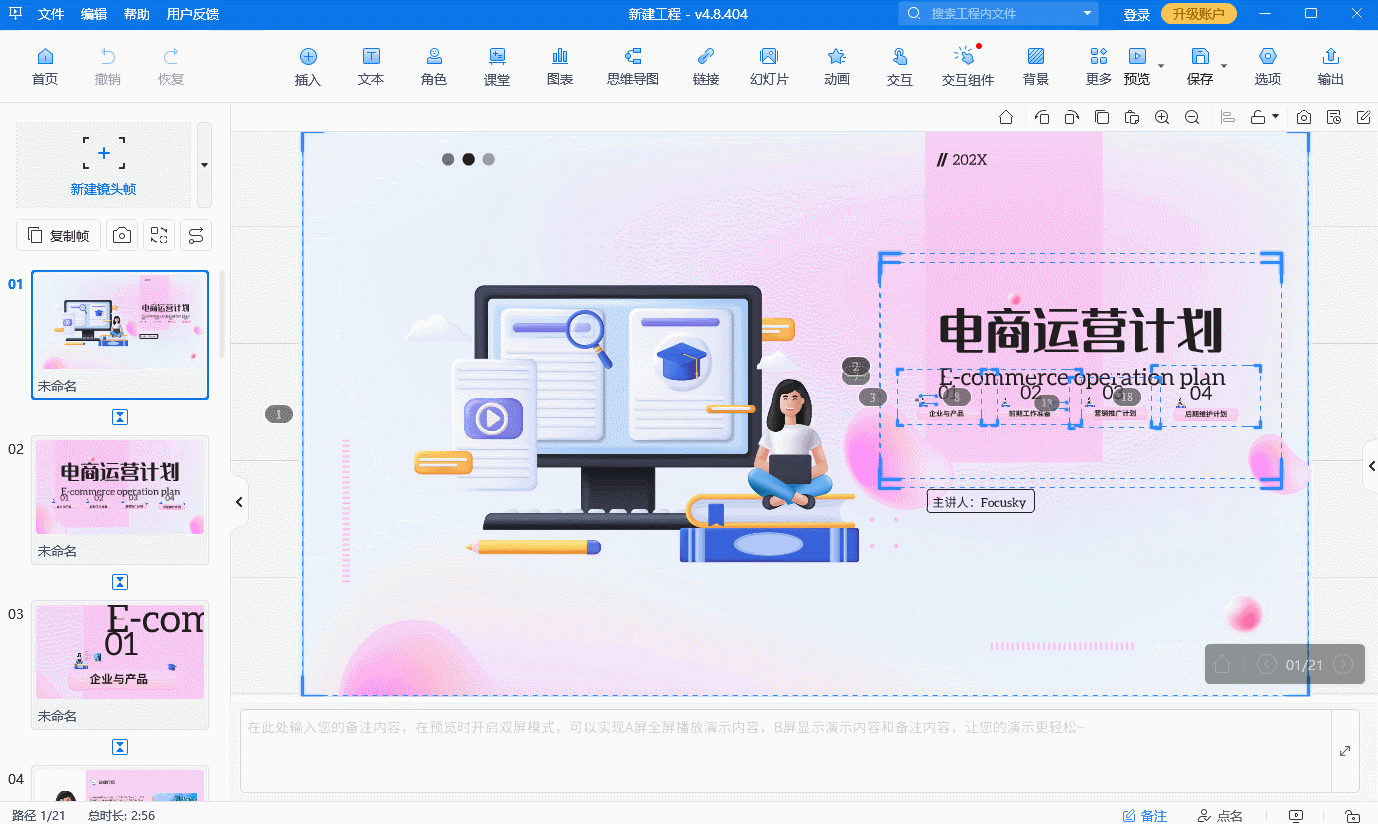The height and width of the screenshot is (824, 1378).
Task: Toggle the 备注 (Notes) panel
Action: (x=1145, y=816)
